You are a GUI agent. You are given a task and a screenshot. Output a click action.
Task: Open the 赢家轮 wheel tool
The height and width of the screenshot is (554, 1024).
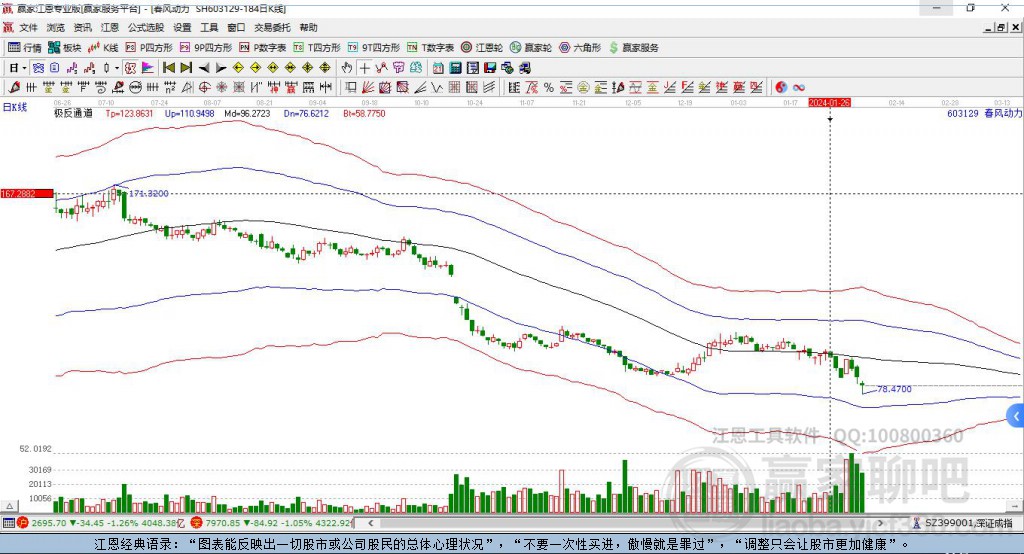coord(531,48)
